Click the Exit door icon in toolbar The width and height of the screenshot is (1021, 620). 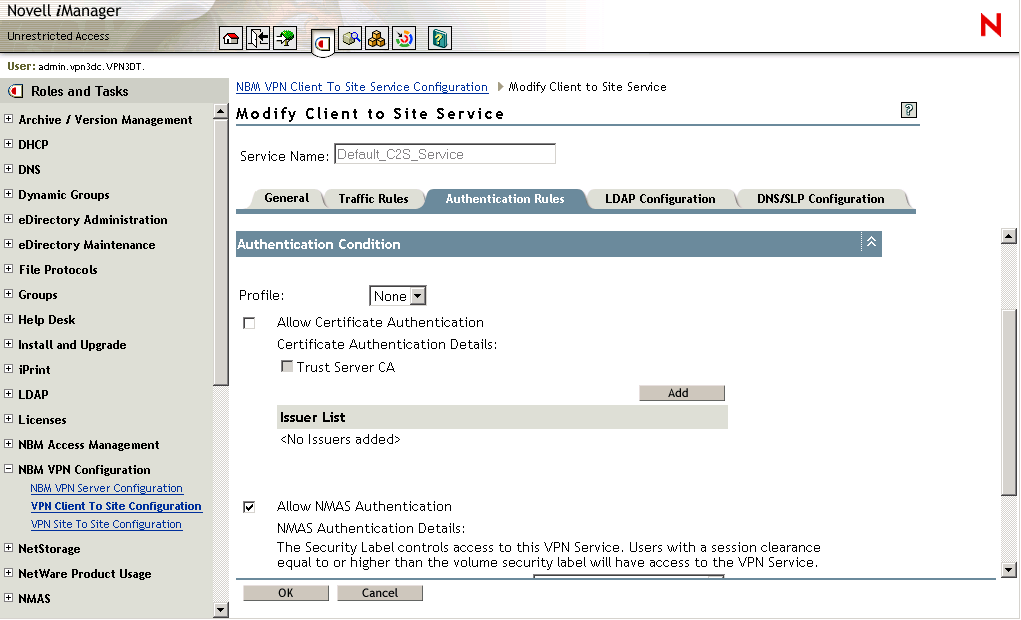258,38
